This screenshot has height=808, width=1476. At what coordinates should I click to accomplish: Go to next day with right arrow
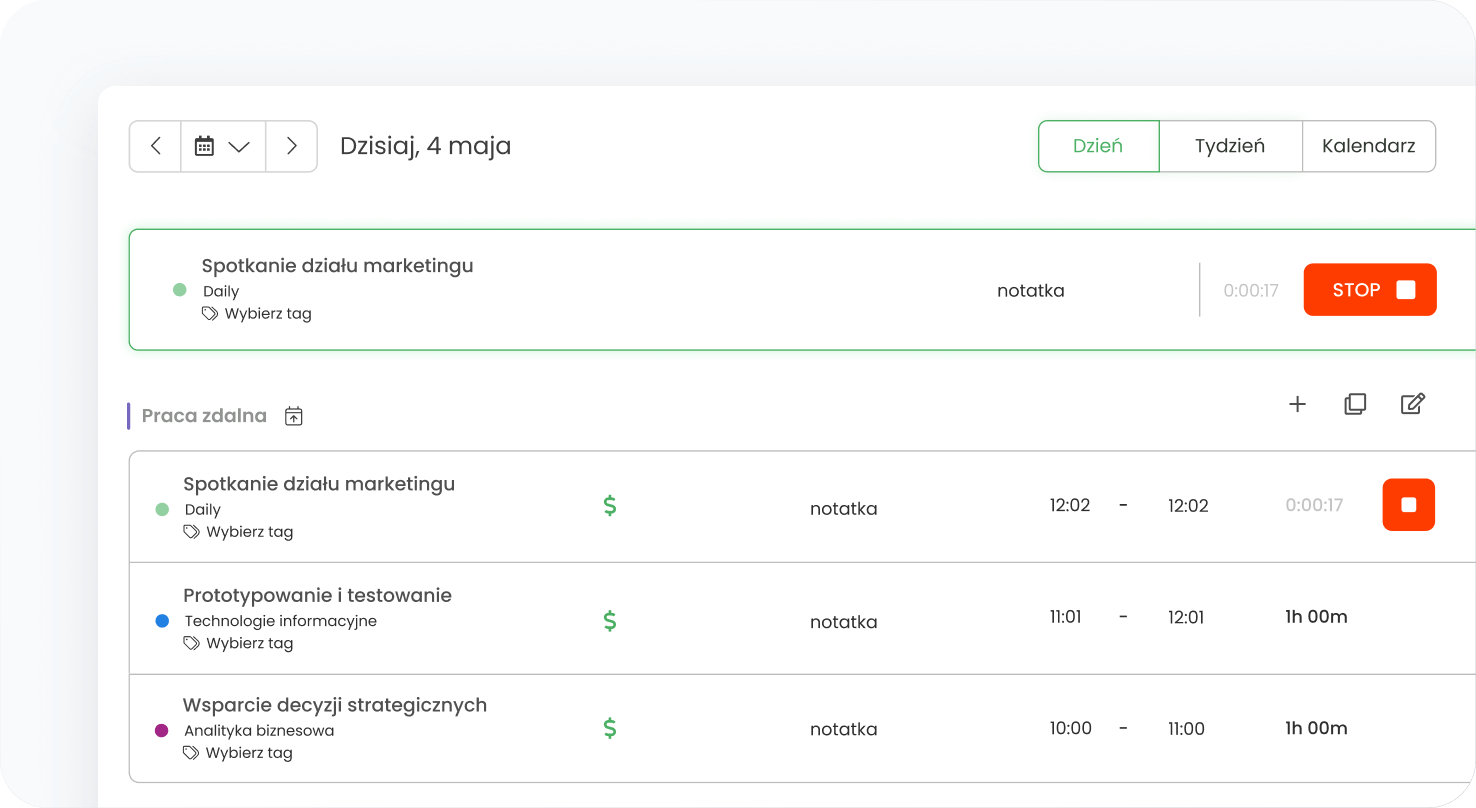292,146
